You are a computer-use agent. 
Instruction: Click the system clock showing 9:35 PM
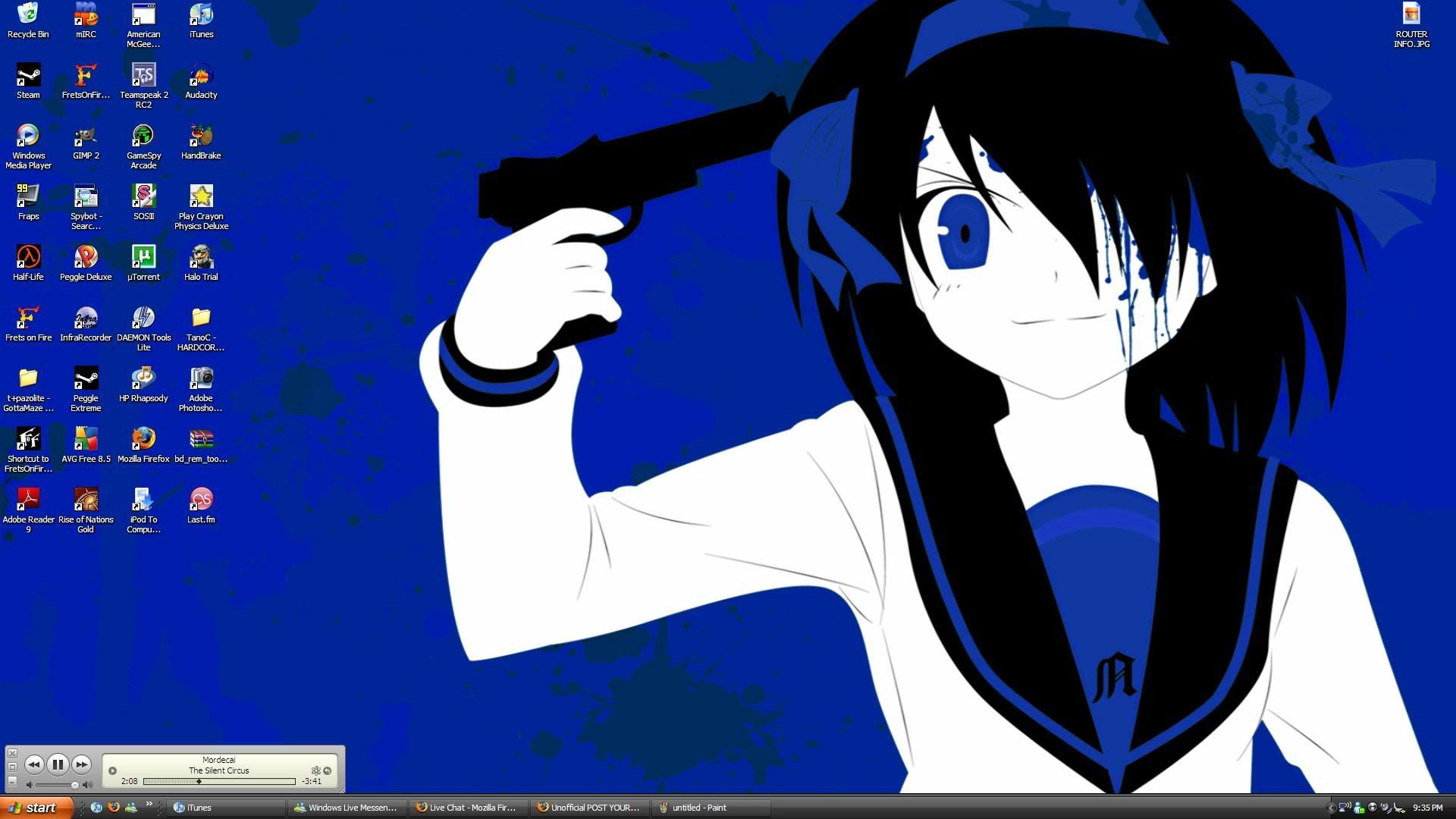[1428, 808]
